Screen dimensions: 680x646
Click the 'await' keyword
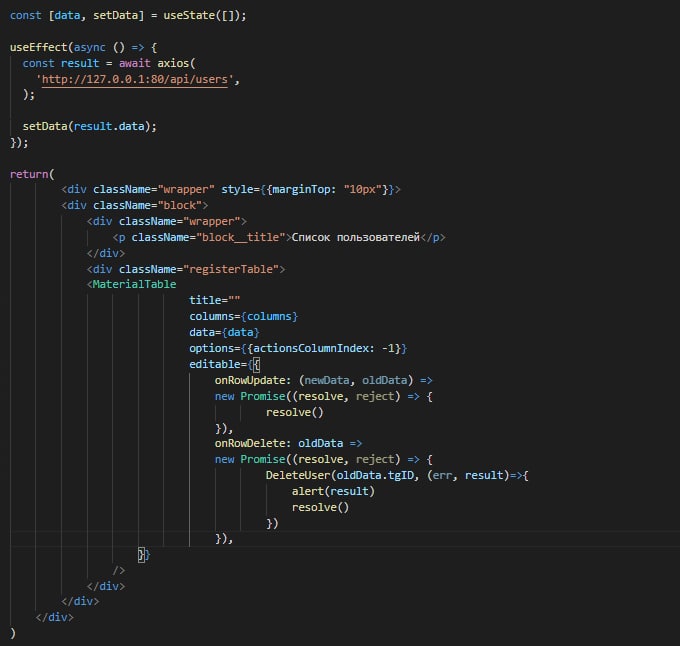pyautogui.click(x=134, y=63)
